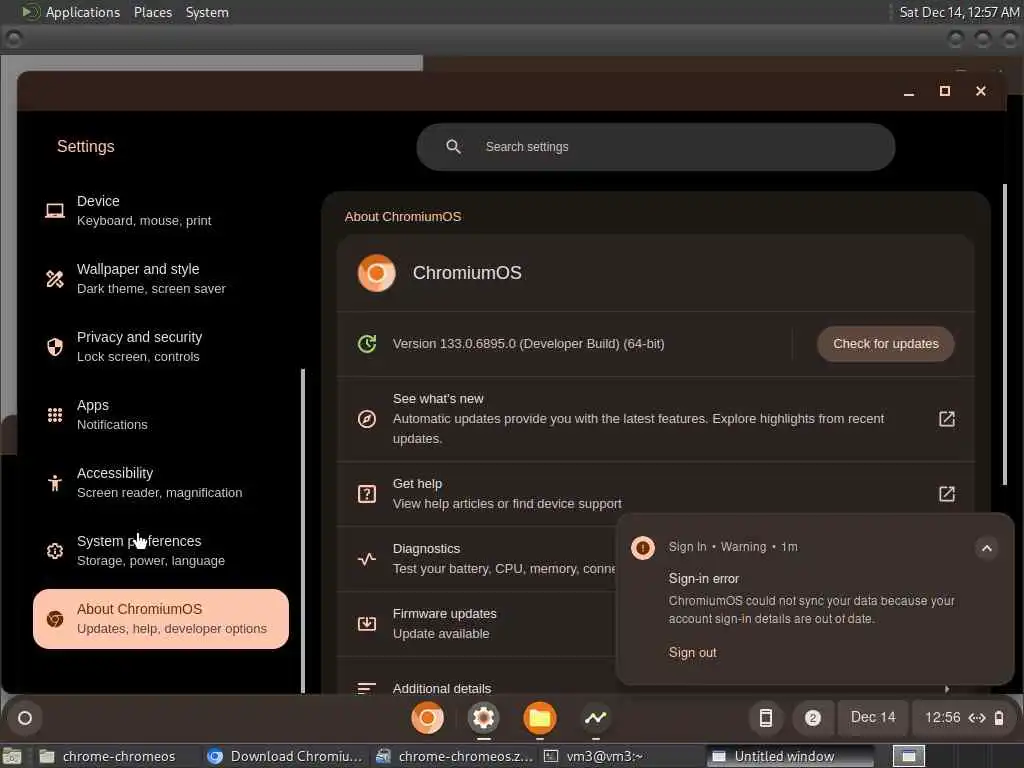Open Accessibility settings section
This screenshot has width=1024, height=768.
(161, 482)
